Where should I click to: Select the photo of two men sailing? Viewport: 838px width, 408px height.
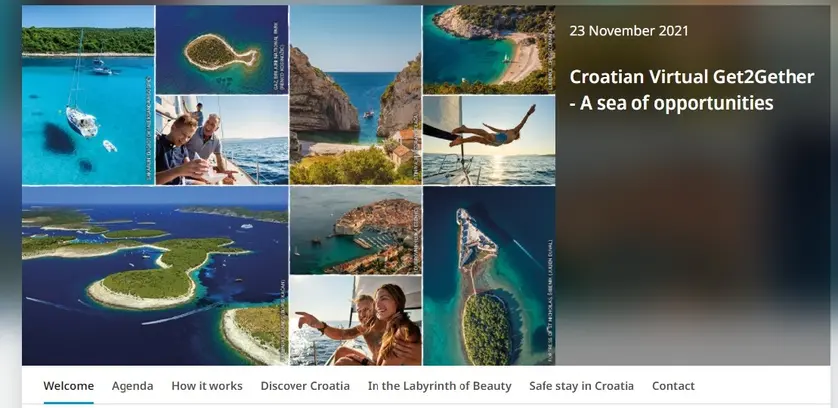pos(222,140)
